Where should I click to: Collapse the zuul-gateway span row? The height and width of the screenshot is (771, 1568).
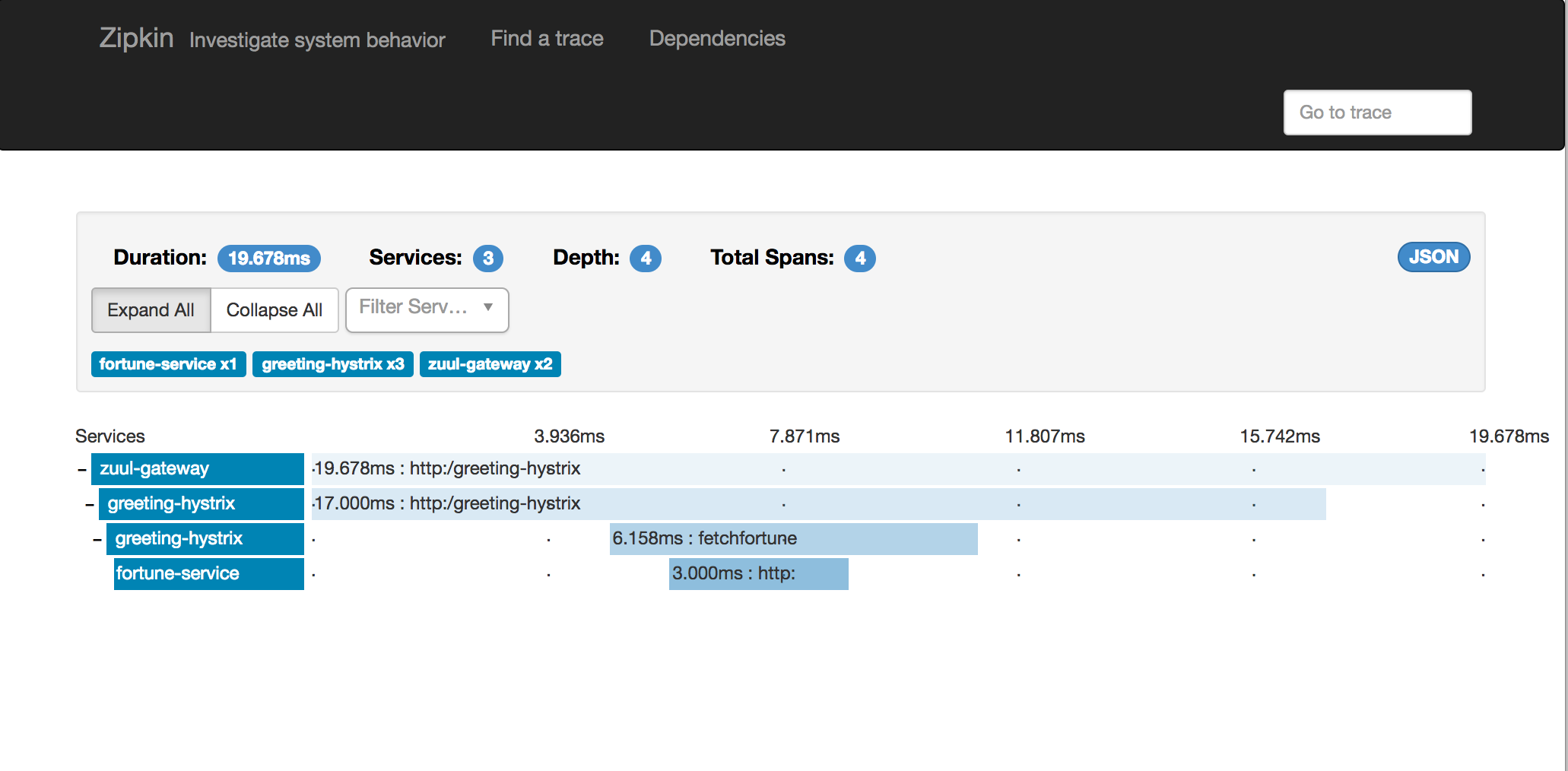click(81, 469)
